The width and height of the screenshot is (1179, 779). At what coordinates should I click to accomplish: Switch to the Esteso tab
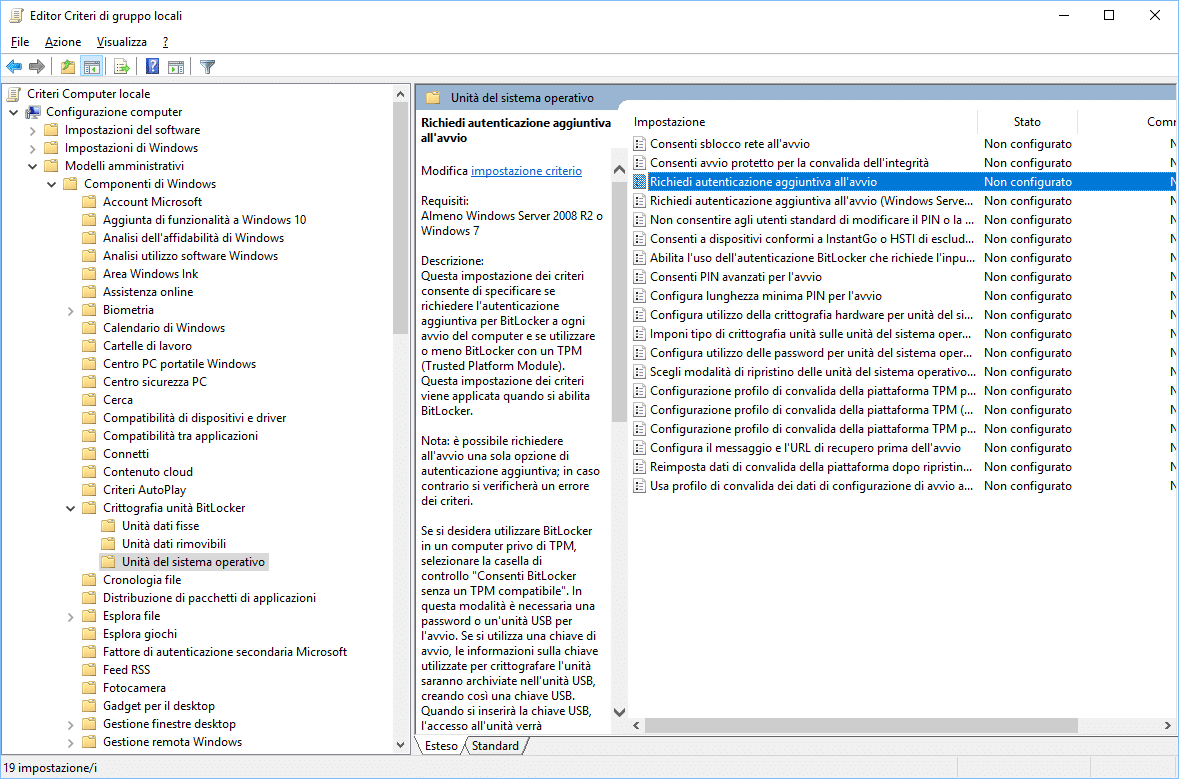point(441,746)
